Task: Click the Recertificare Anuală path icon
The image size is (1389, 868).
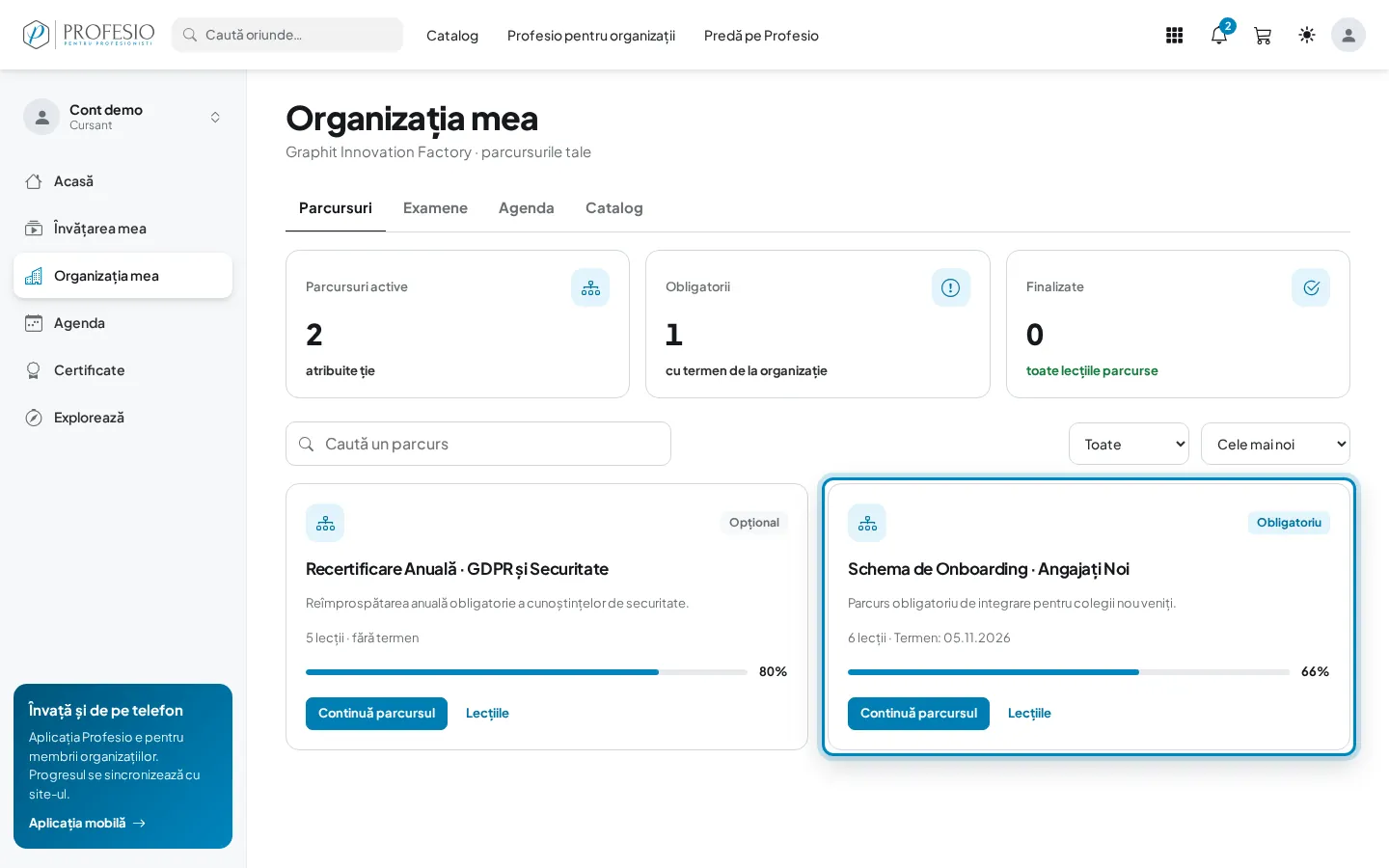Action: point(325,523)
